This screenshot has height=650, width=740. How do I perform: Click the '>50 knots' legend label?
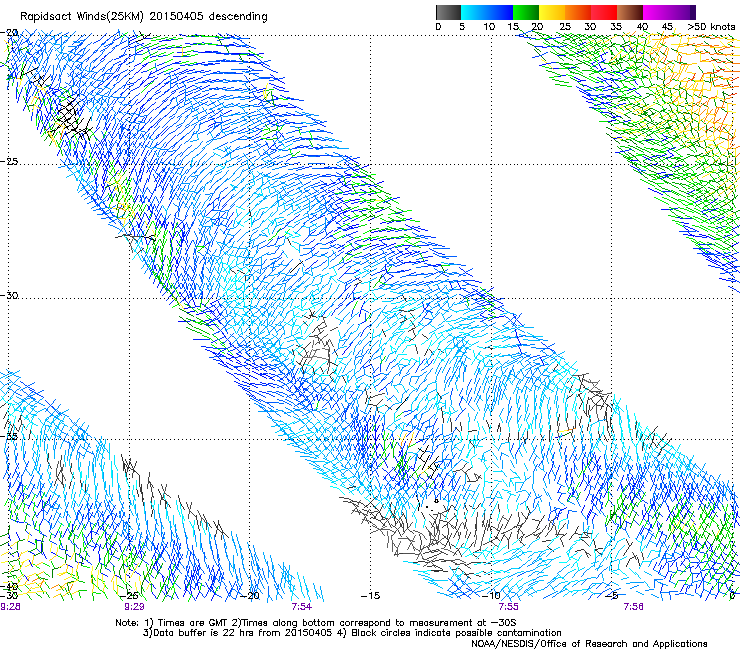(711, 27)
